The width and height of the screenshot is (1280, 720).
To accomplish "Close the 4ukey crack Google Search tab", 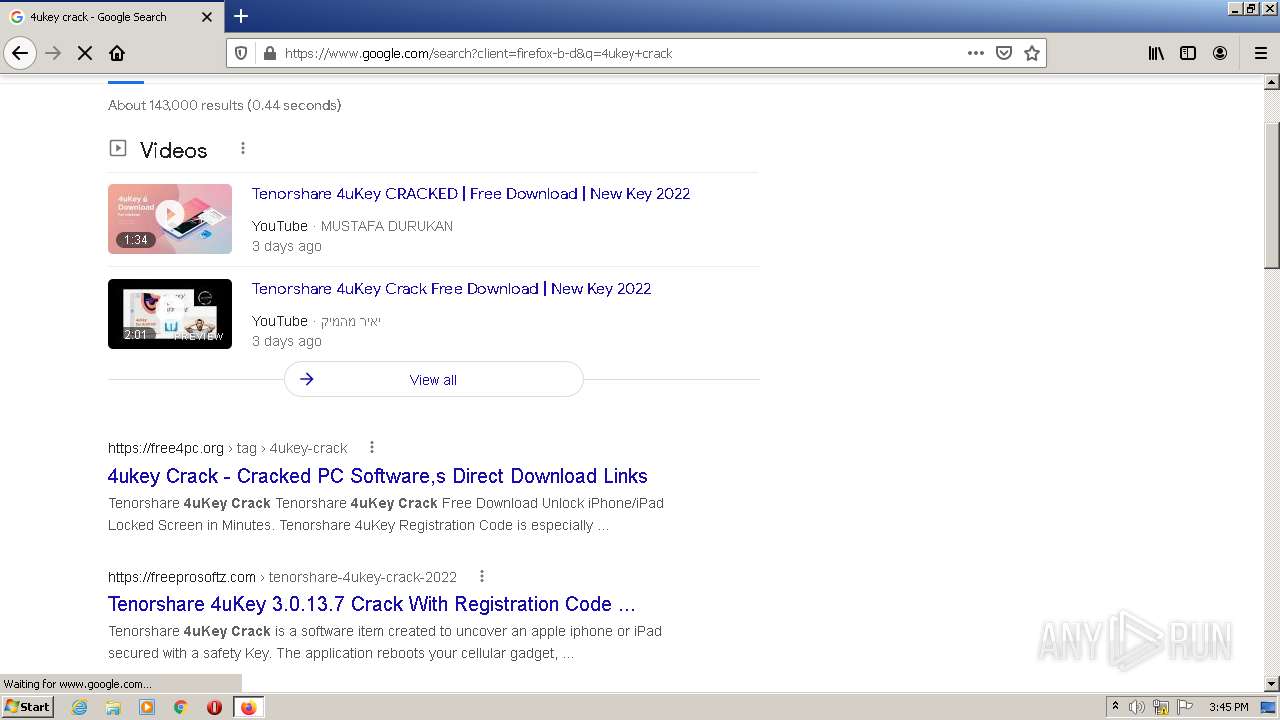I will tap(207, 17).
